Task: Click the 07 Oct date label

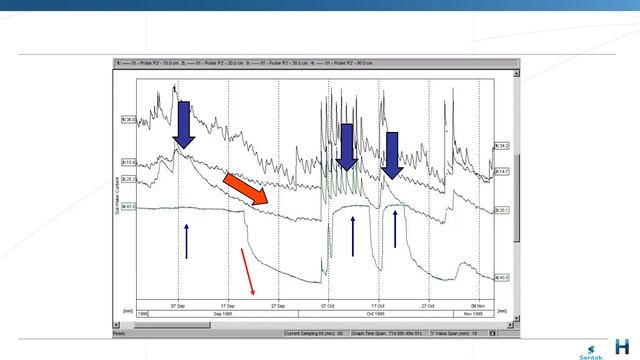Action: pyautogui.click(x=328, y=306)
